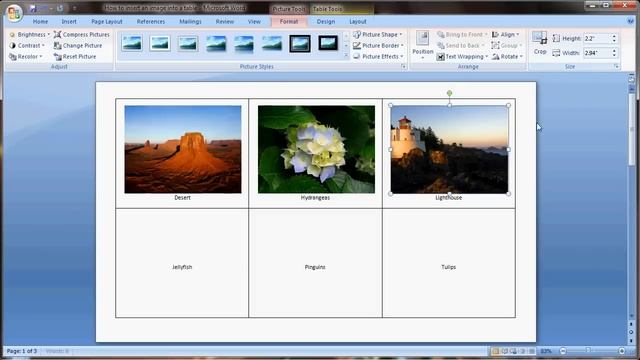Click the Hydrangeas caption text
Image resolution: width=640 pixels, height=360 pixels.
pyautogui.click(x=315, y=198)
